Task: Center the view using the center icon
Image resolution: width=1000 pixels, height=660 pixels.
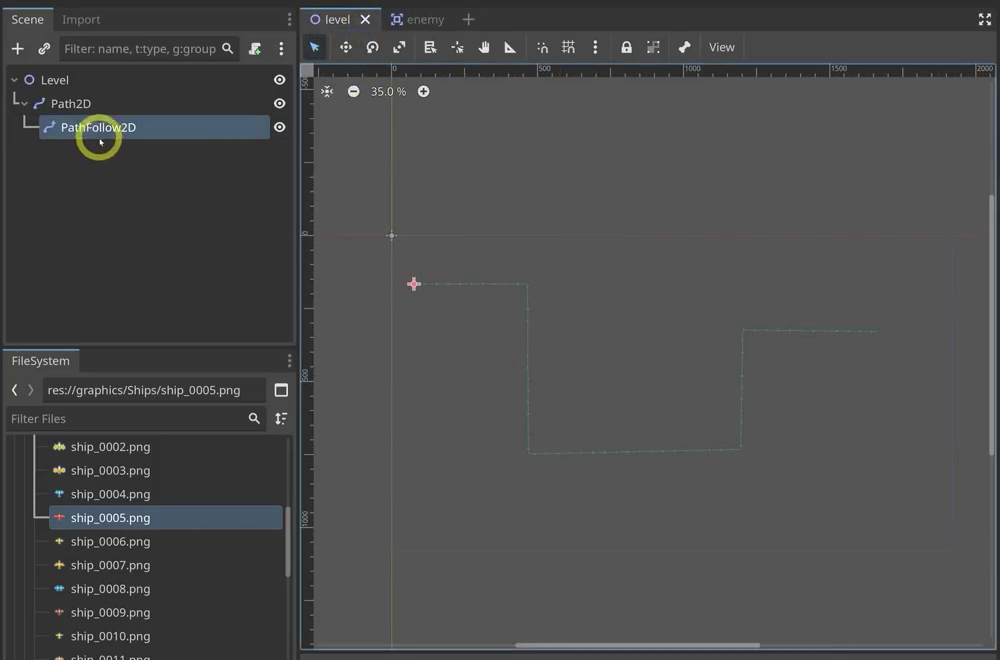Action: (327, 92)
